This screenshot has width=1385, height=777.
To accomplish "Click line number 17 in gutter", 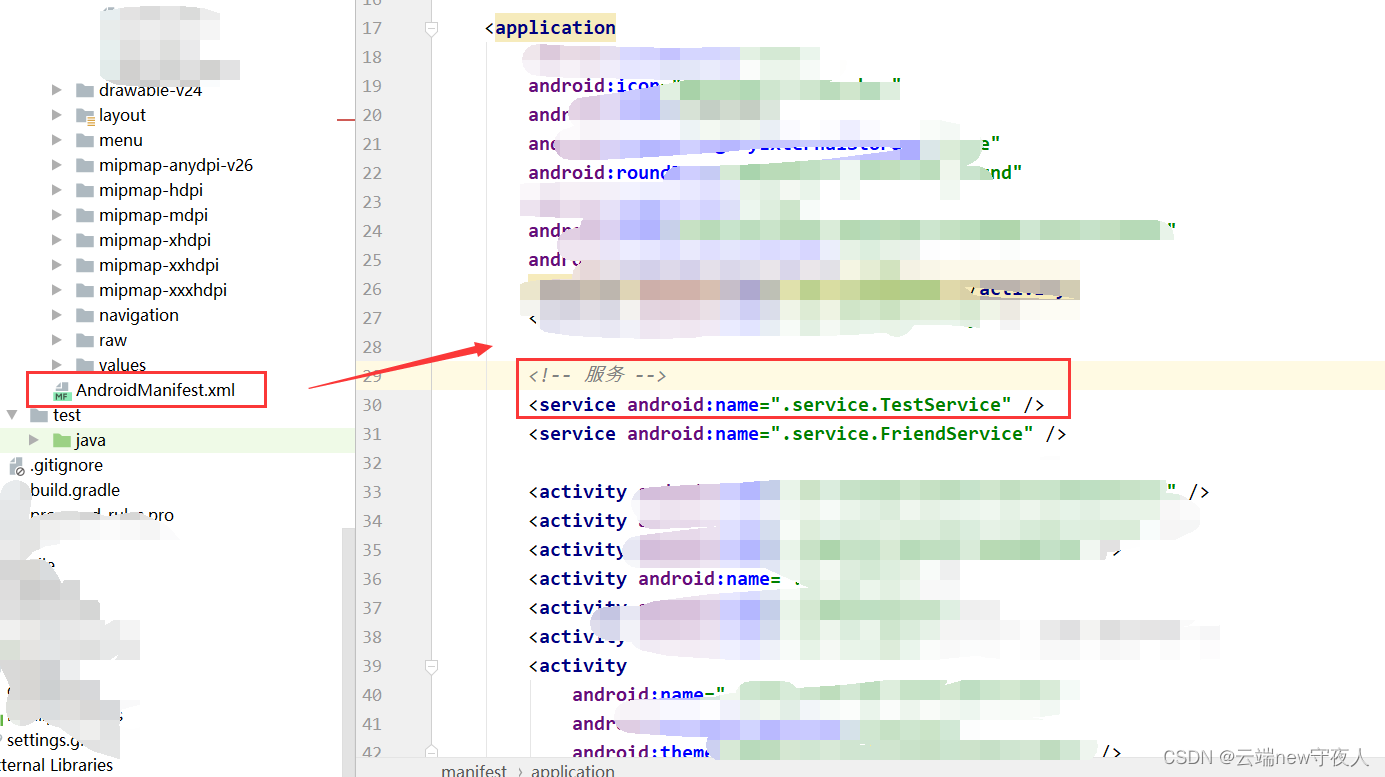I will click(372, 28).
